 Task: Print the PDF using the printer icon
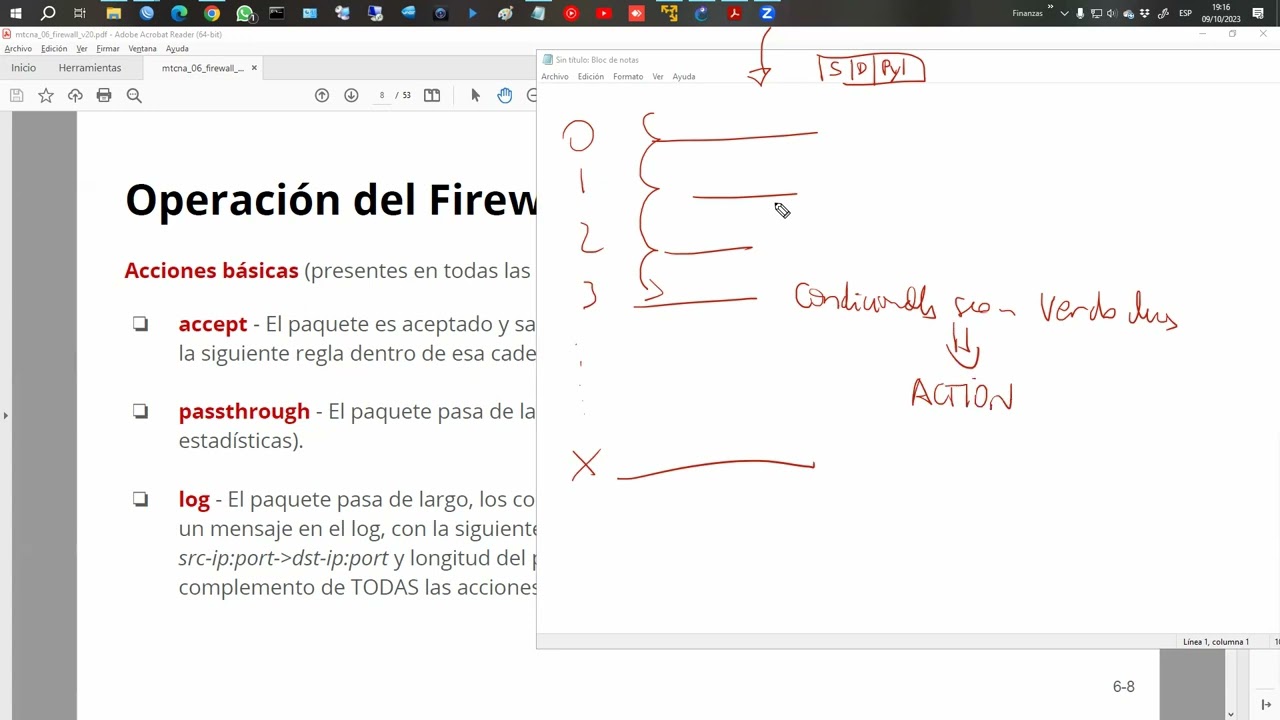click(x=104, y=95)
